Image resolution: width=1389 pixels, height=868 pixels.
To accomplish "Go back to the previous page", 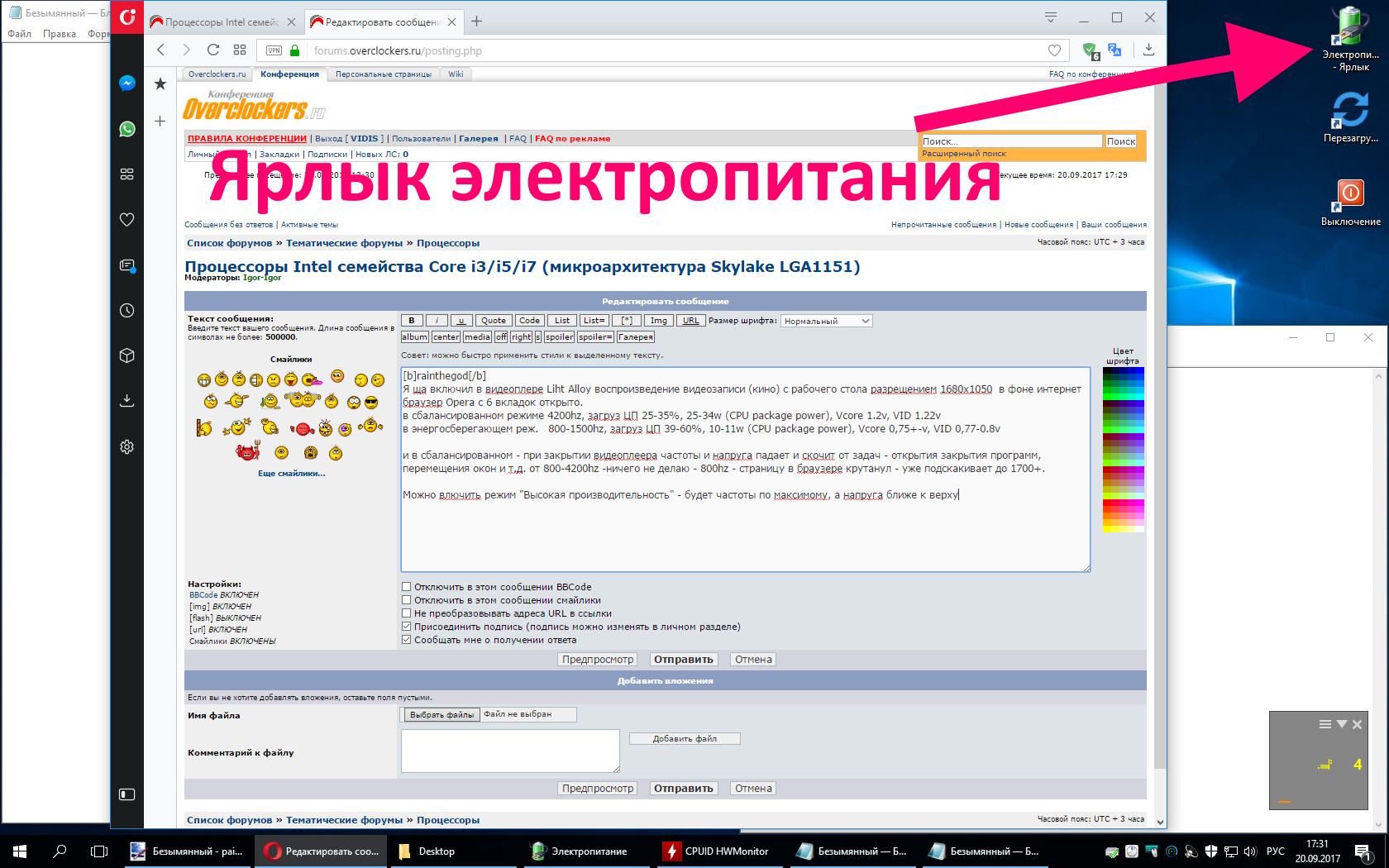I will tap(161, 50).
